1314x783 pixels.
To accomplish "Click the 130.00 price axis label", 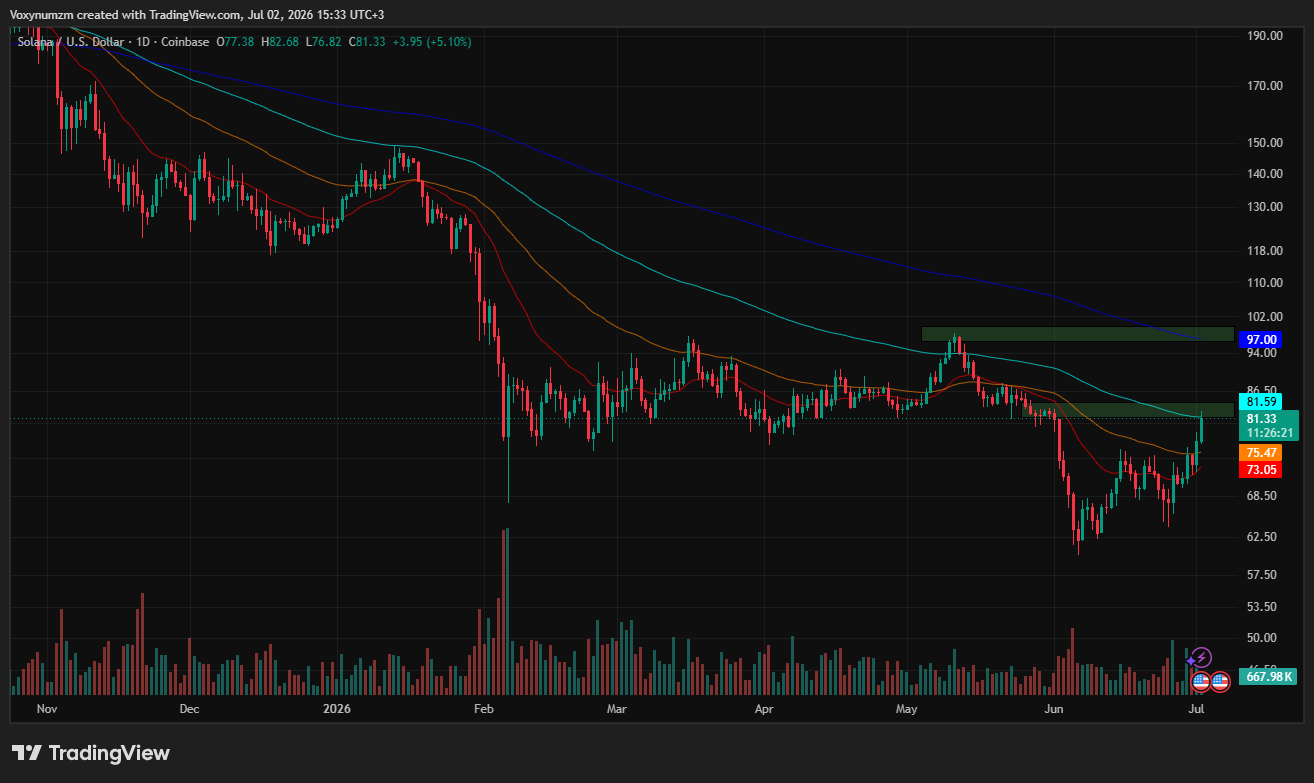I will click(1265, 207).
